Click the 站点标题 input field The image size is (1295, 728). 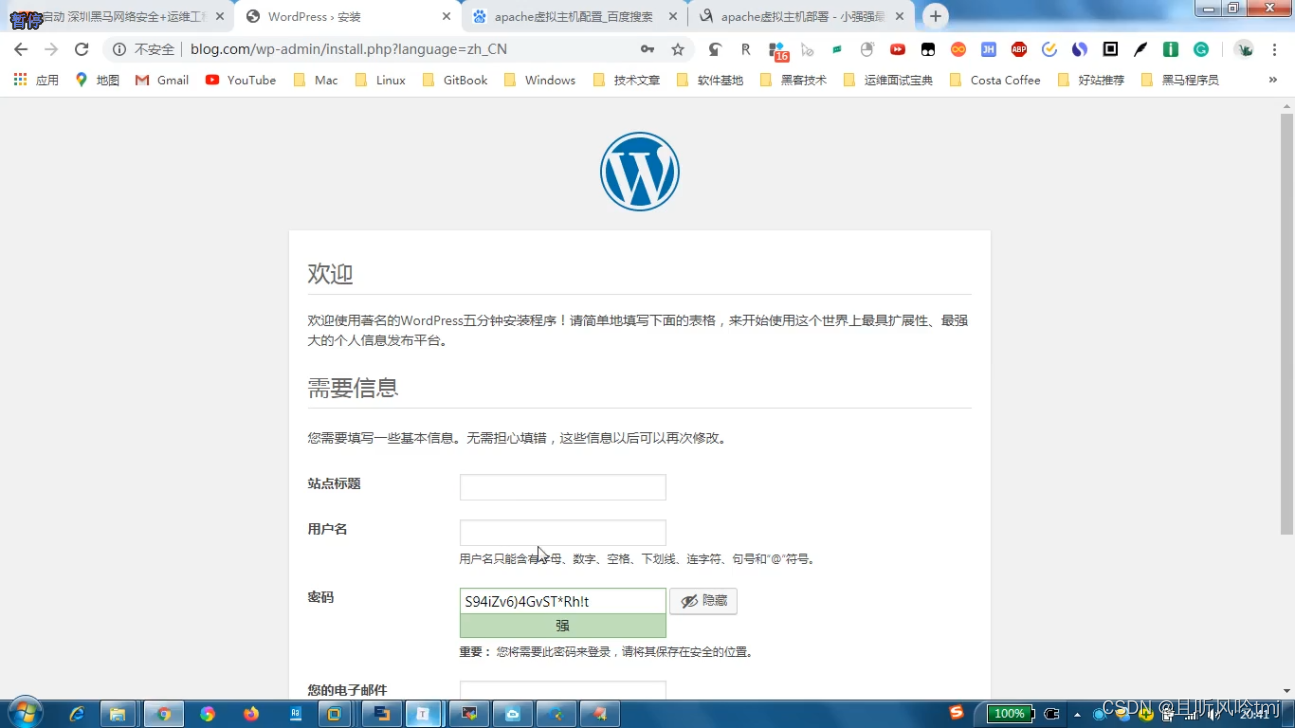point(562,487)
